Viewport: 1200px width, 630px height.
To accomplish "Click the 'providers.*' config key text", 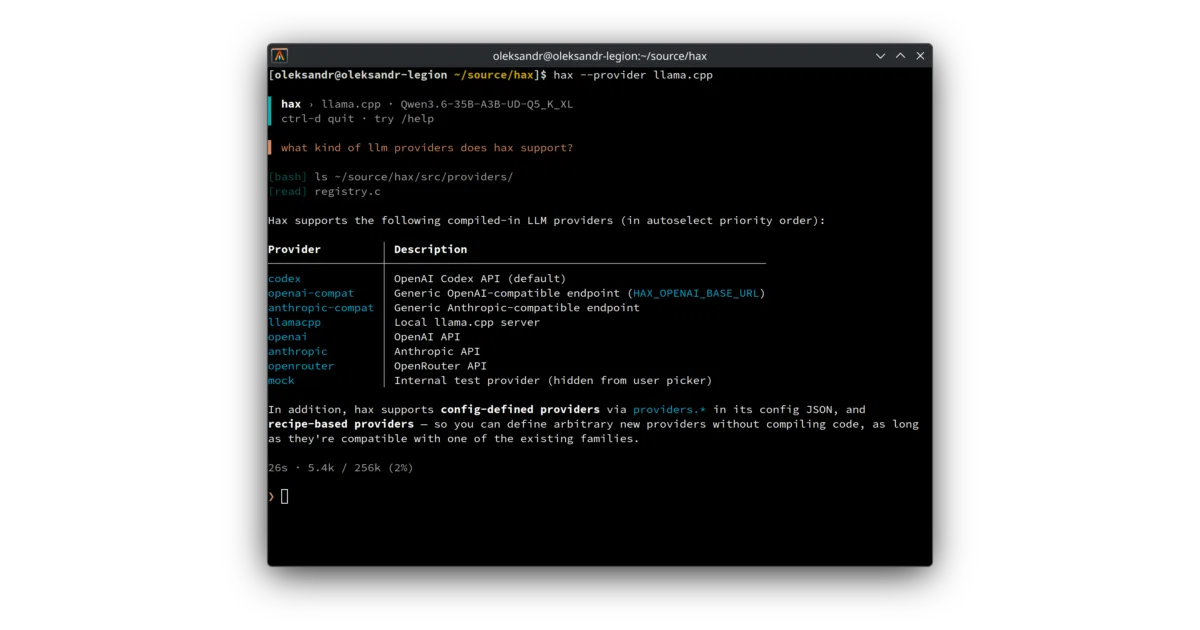I will (x=669, y=409).
